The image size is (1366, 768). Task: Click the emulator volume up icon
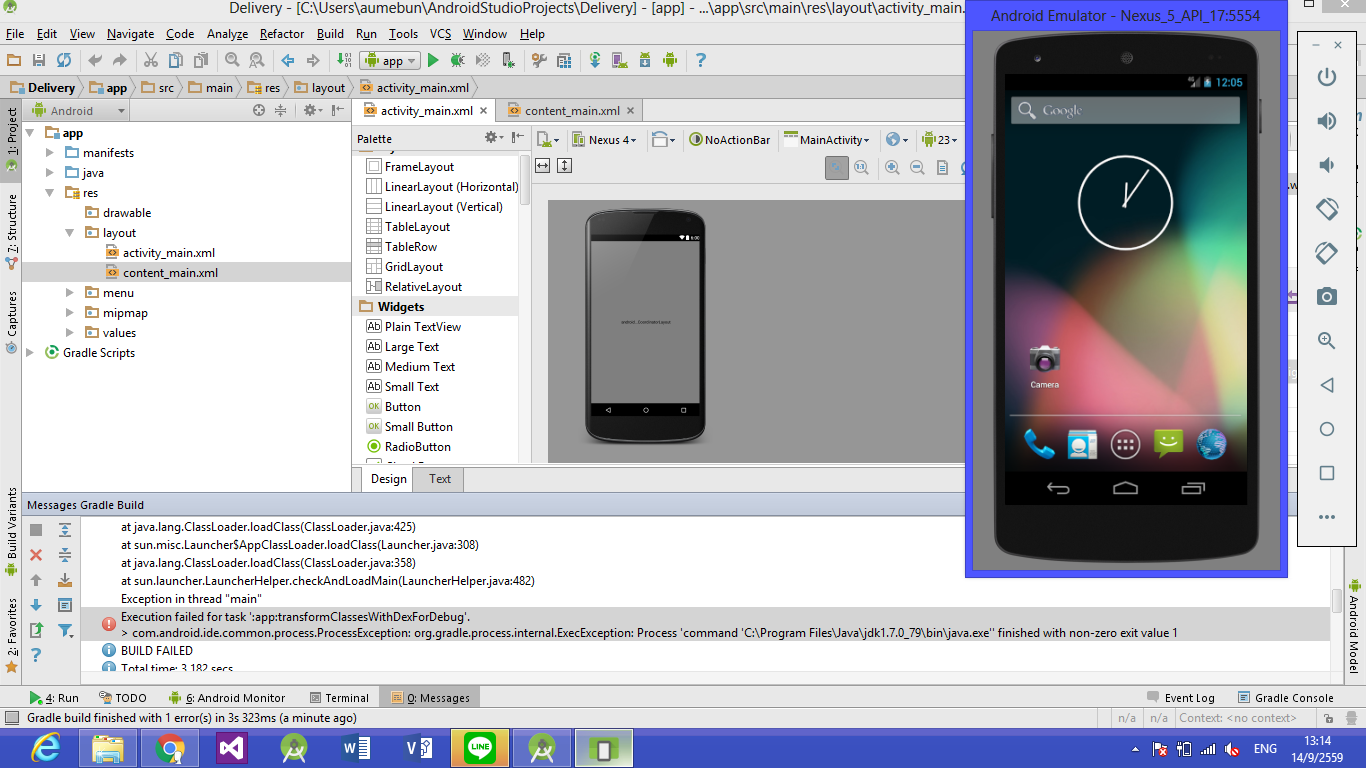coord(1327,121)
